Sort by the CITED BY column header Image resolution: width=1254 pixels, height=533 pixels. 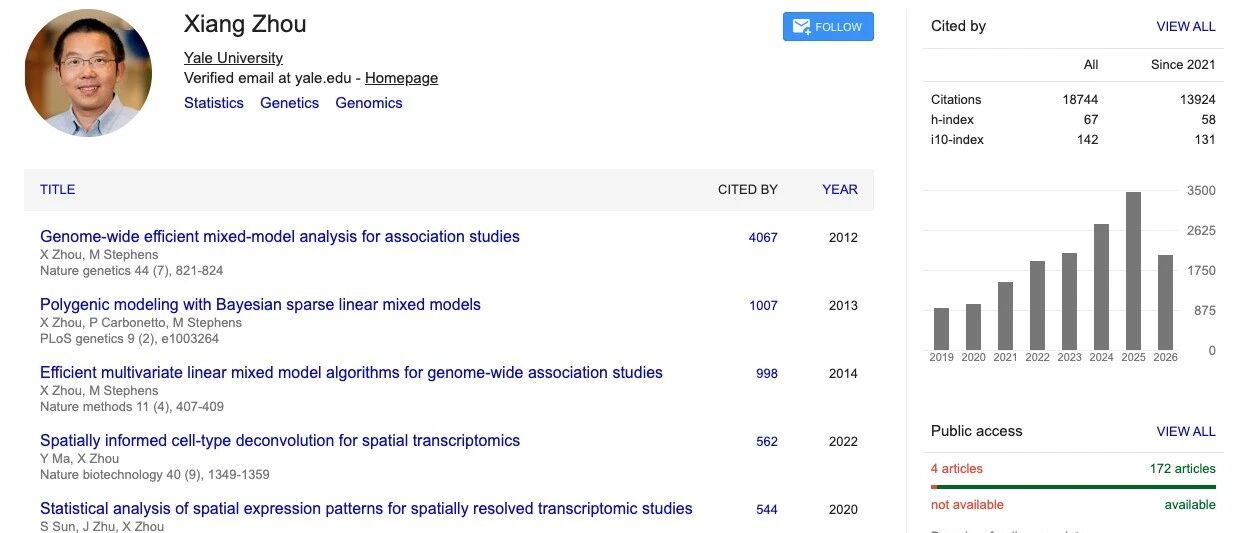click(x=748, y=189)
